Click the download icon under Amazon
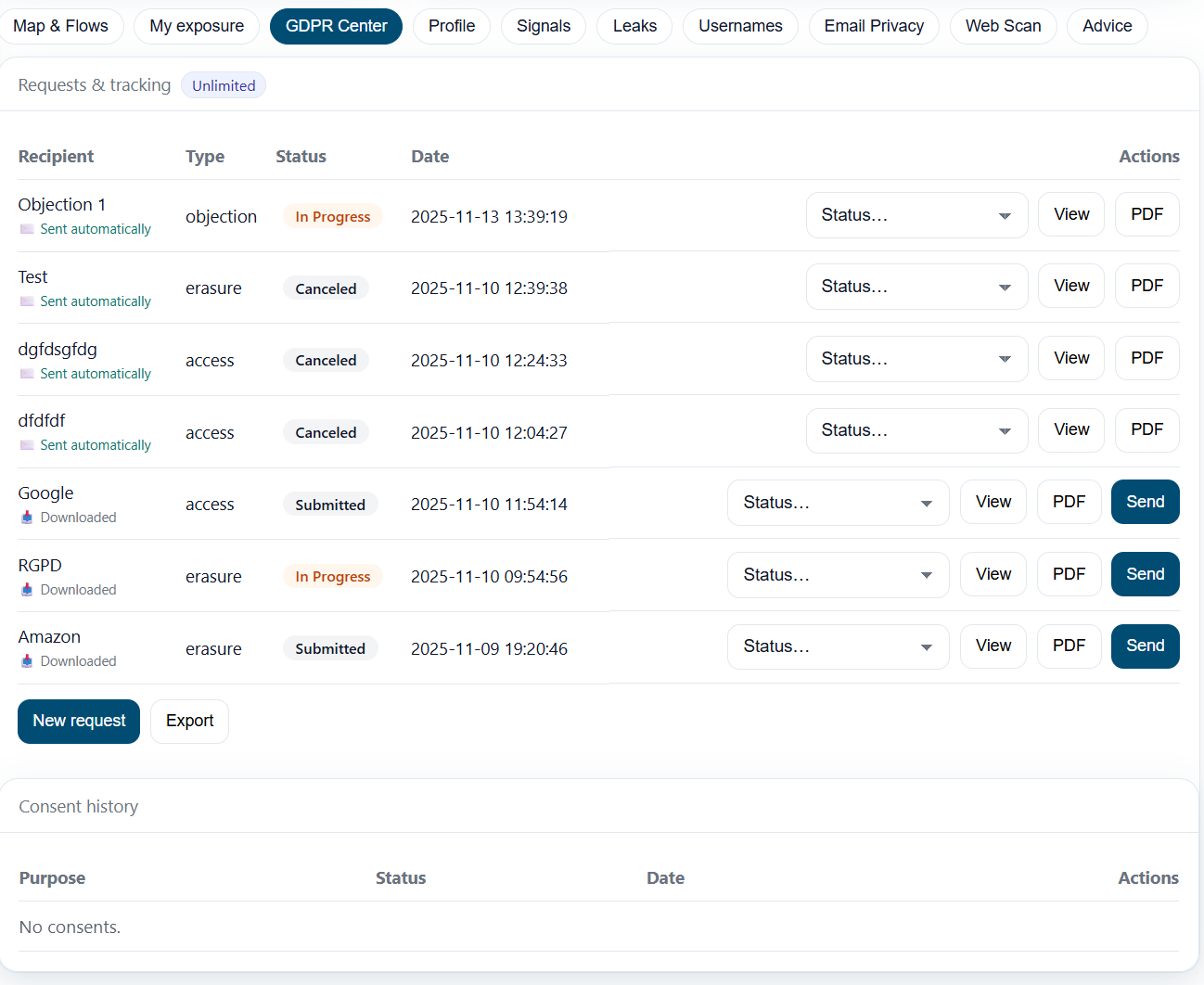Image resolution: width=1204 pixels, height=985 pixels. coord(27,661)
